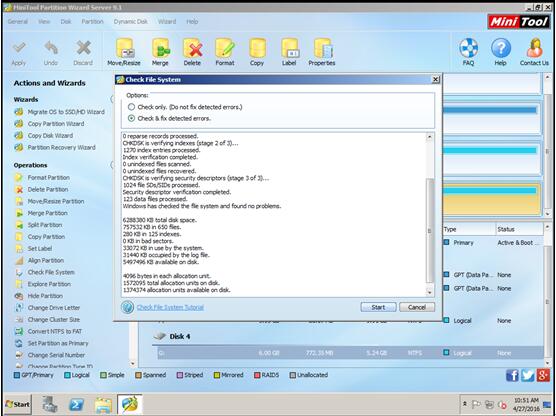Open the Google Plus share icon
Image resolution: width=556 pixels, height=416 pixels.
(543, 375)
